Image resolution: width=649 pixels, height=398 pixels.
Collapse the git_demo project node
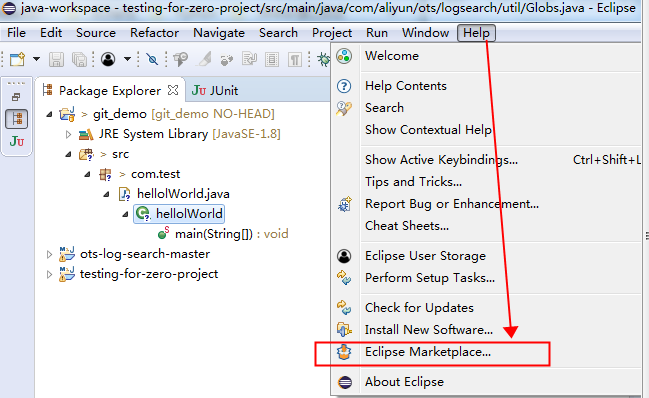[x=49, y=114]
